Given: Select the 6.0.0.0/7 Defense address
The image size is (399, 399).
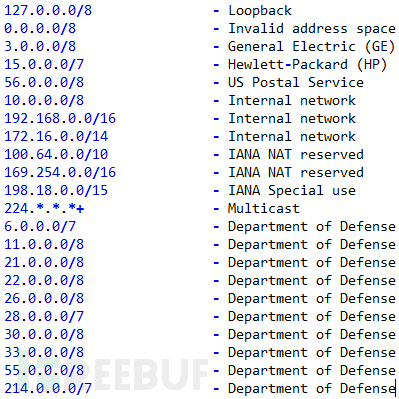Looking at the screenshot, I should (x=40, y=227).
